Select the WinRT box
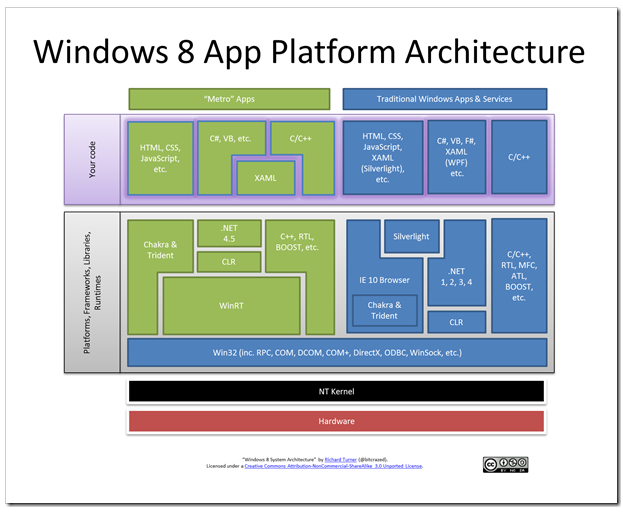The image size is (623, 513). click(x=231, y=306)
